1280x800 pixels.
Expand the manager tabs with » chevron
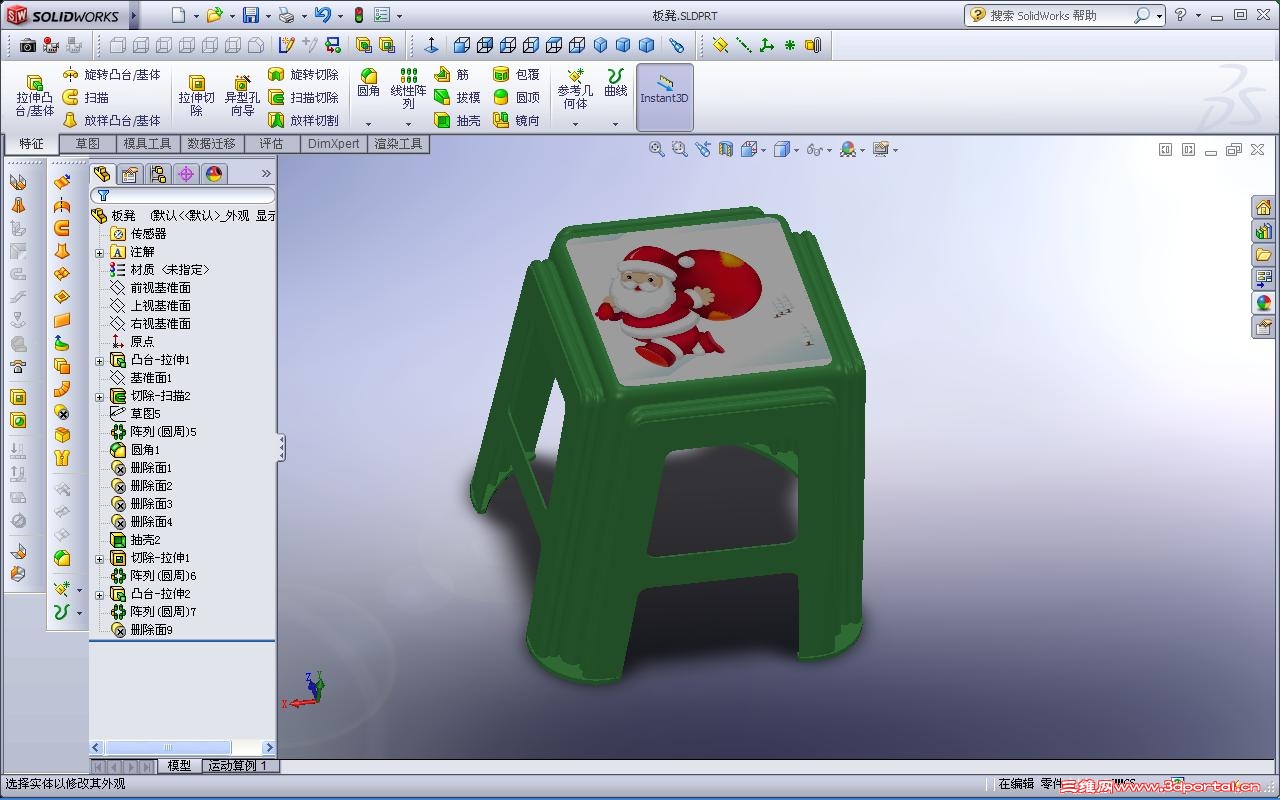(266, 174)
